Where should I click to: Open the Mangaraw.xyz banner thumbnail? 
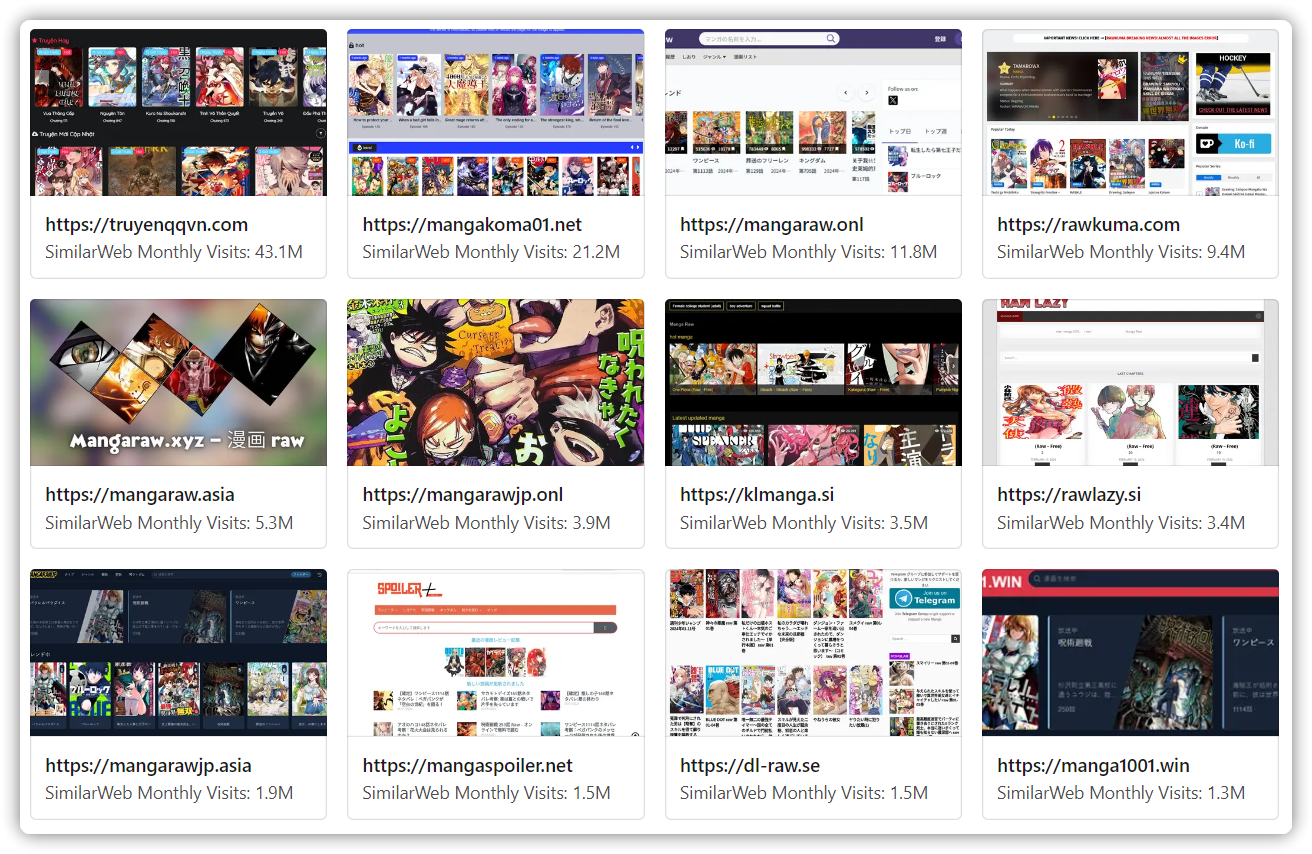pyautogui.click(x=178, y=382)
